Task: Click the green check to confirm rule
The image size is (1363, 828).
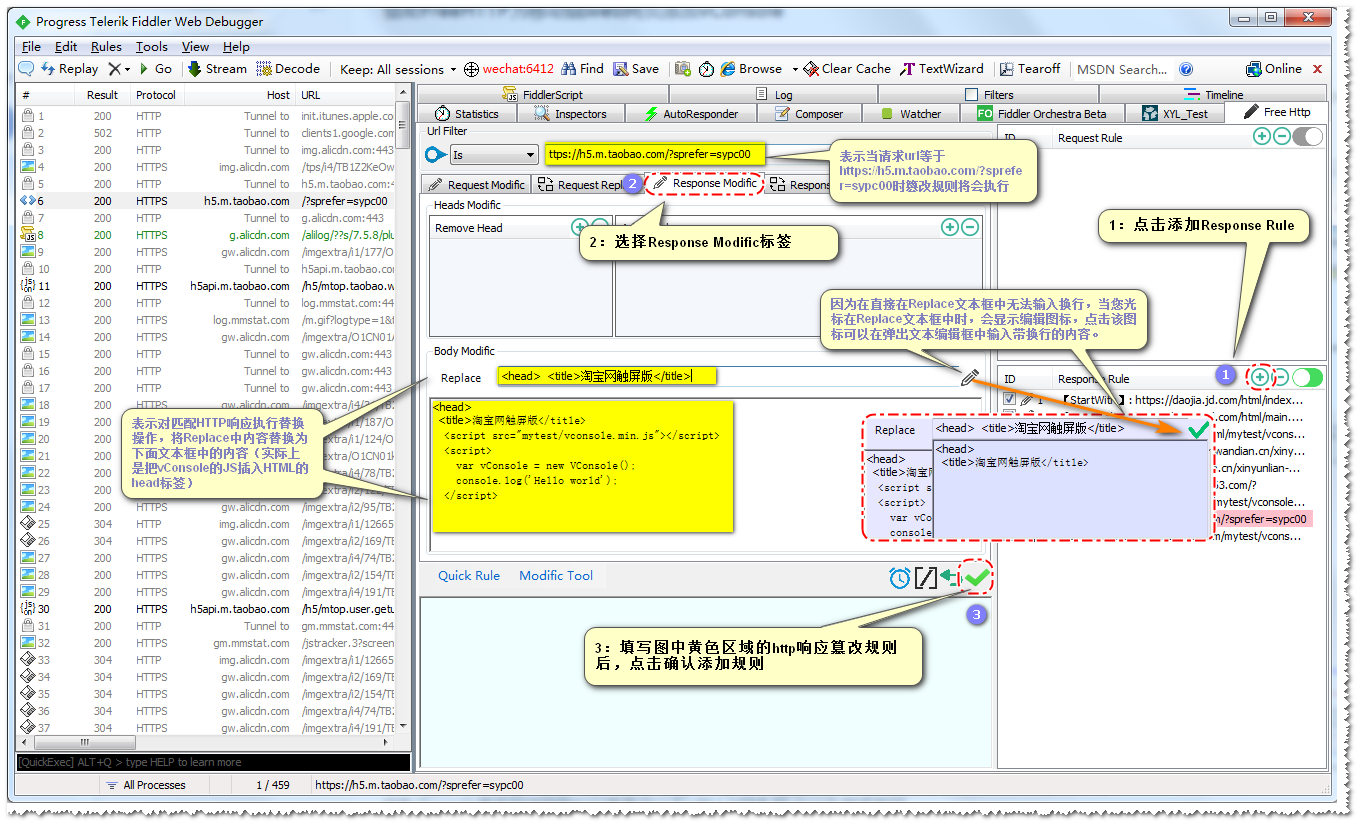Action: tap(976, 577)
